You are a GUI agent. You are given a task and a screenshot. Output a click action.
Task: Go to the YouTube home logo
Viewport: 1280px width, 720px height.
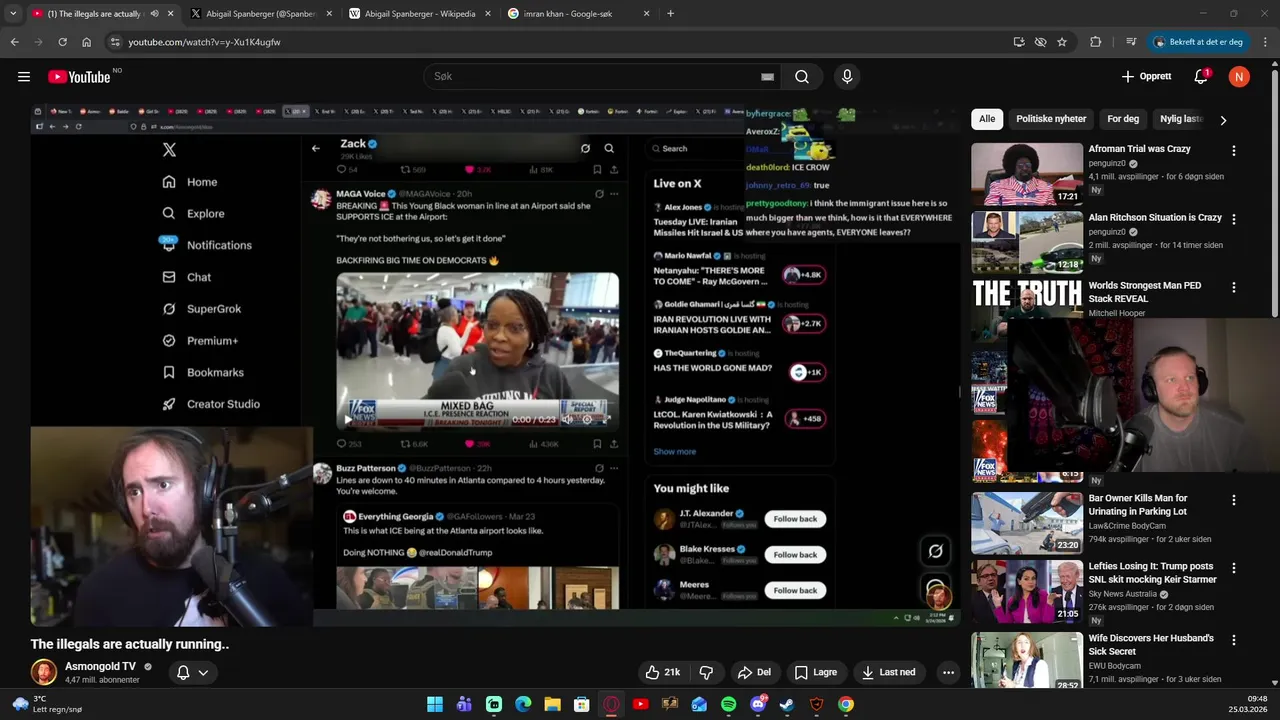click(x=79, y=77)
